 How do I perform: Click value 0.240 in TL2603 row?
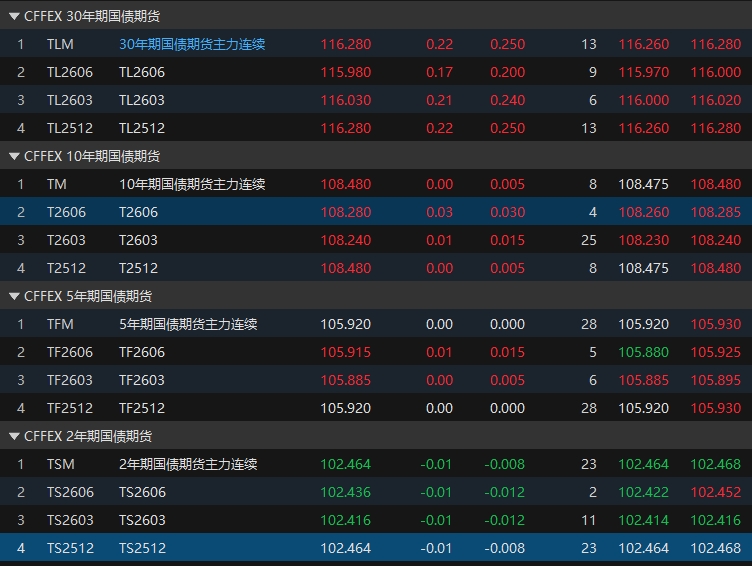[x=507, y=100]
